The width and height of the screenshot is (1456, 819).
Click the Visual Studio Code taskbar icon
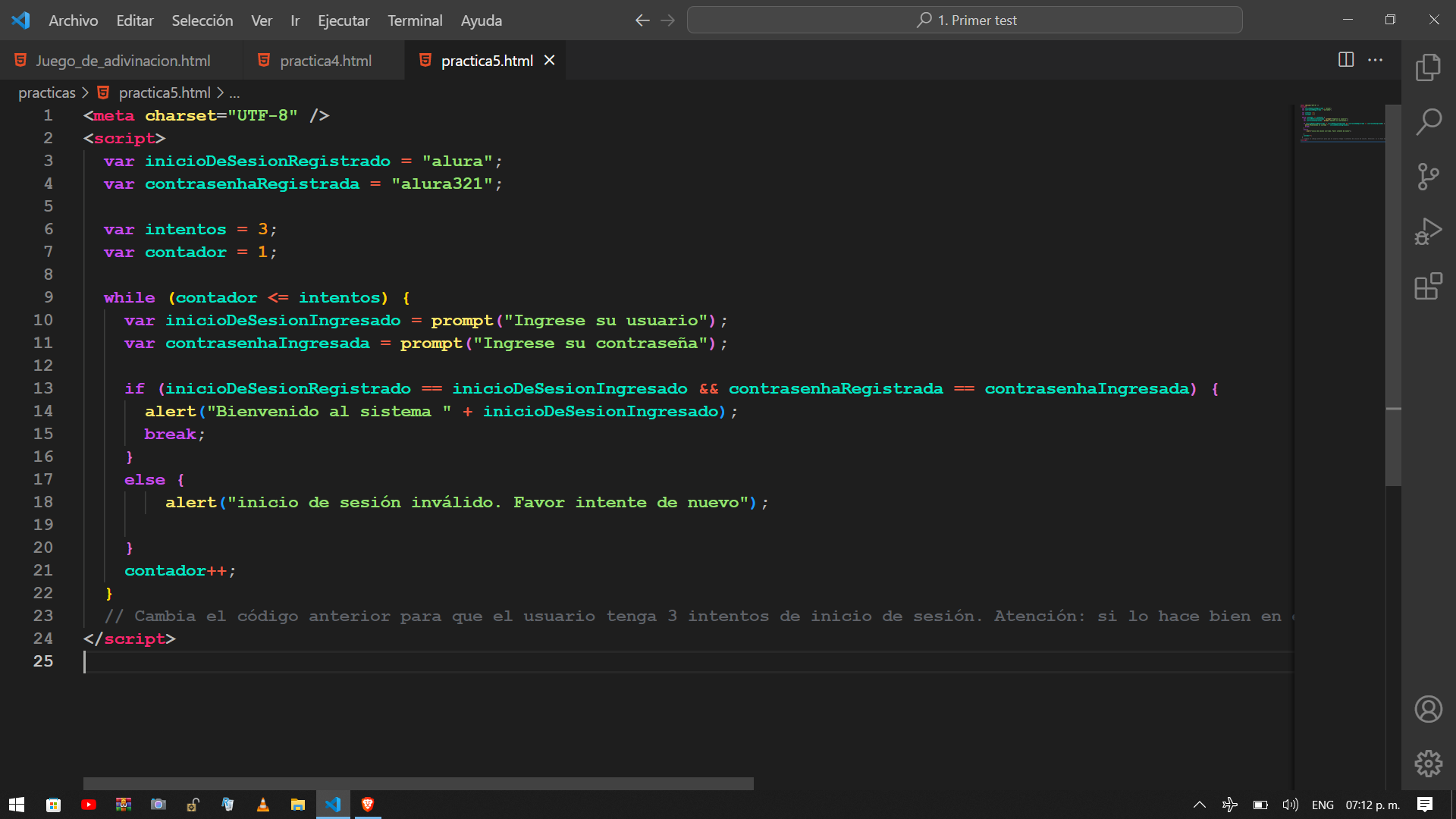(333, 805)
